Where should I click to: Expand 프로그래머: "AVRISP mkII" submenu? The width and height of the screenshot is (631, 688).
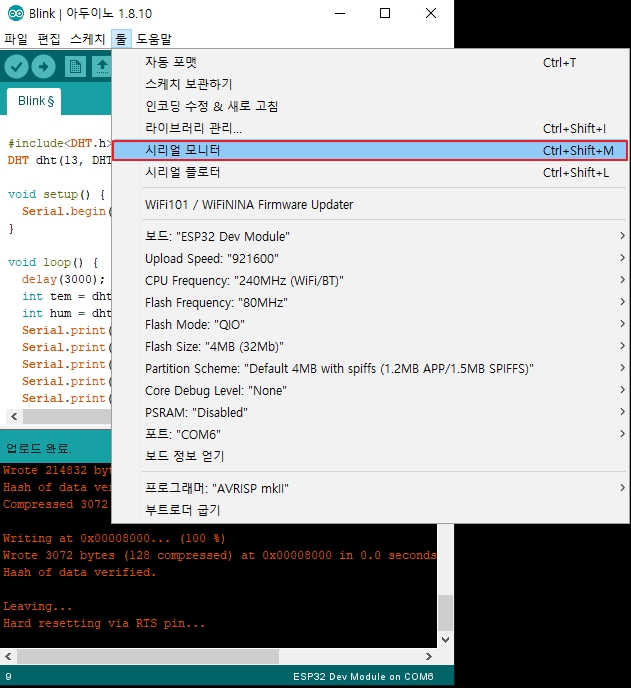pos(370,488)
